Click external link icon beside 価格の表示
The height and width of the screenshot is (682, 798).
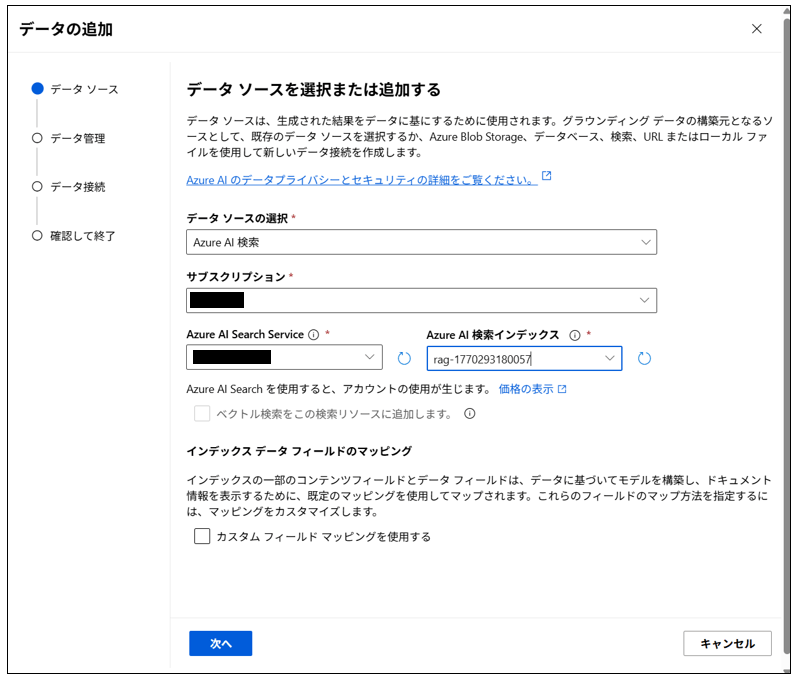pyautogui.click(x=562, y=389)
